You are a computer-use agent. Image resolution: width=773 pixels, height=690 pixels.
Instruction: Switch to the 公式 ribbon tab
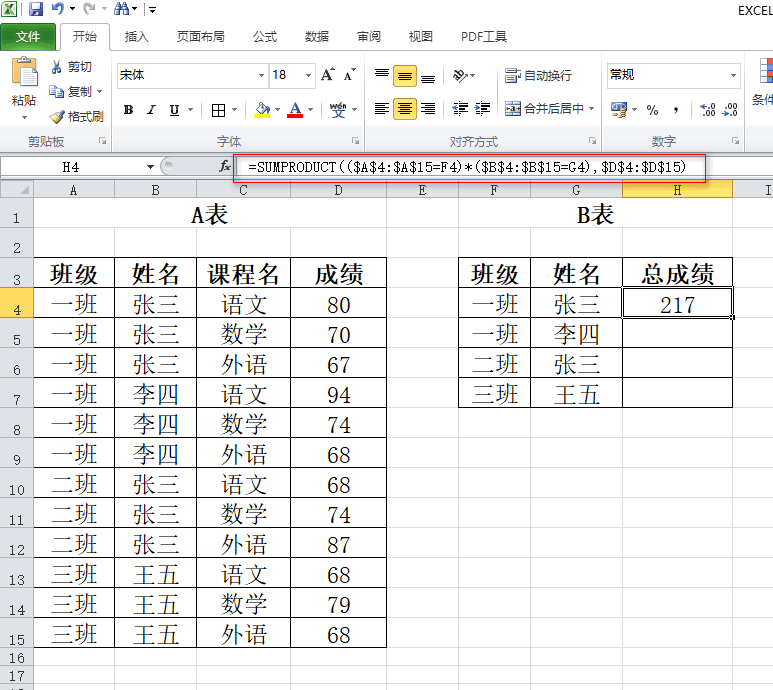[264, 37]
